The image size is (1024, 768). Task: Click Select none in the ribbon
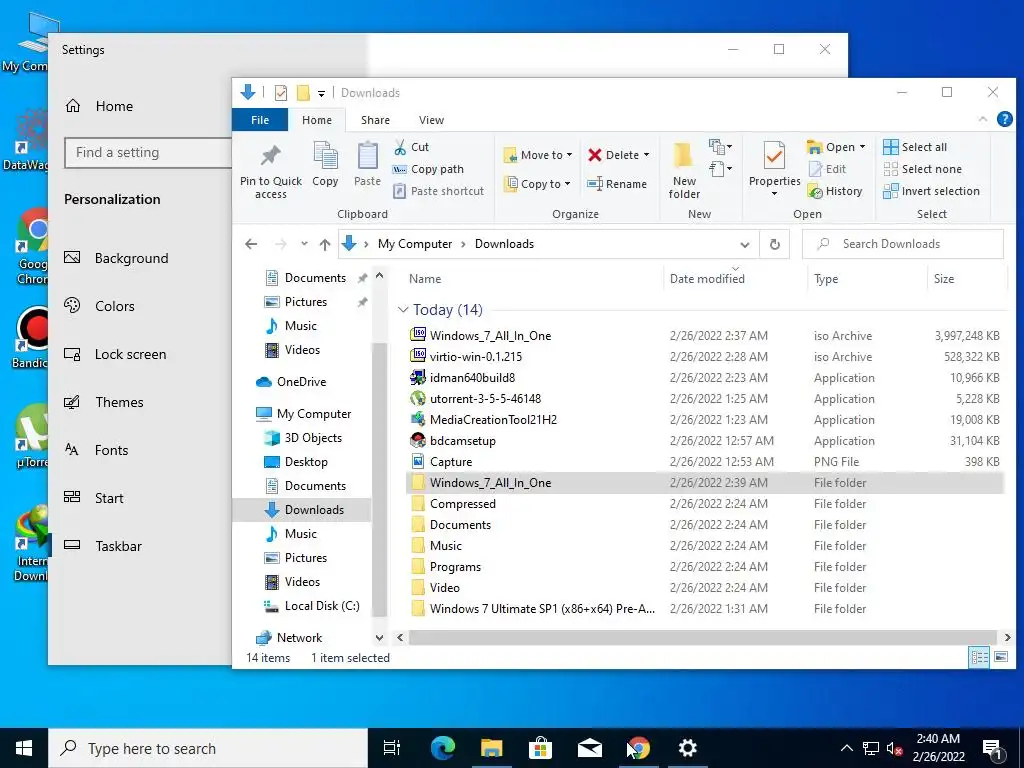click(x=922, y=169)
